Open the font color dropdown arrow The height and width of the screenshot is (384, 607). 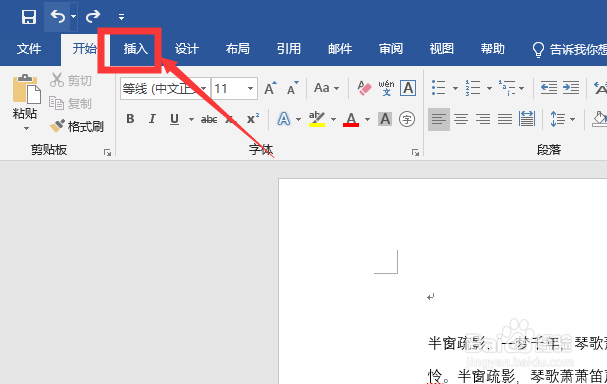pos(367,119)
